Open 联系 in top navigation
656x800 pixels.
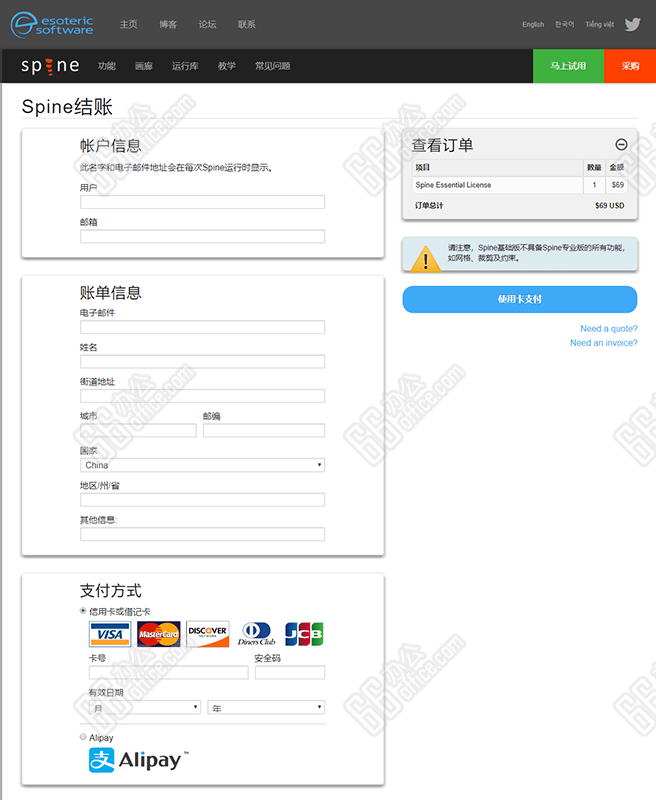[246, 24]
